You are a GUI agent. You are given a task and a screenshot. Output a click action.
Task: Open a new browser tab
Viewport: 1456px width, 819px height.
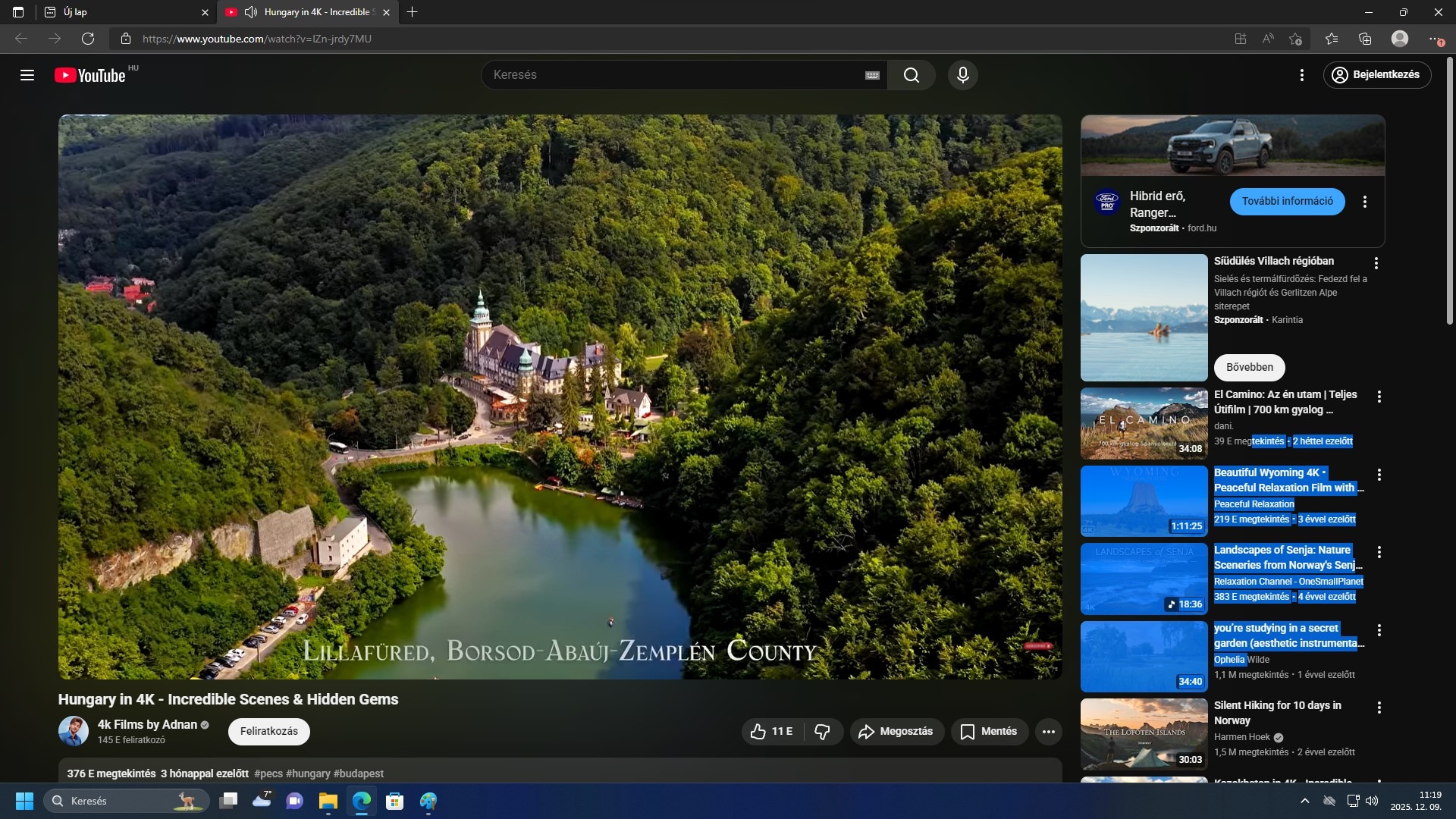pyautogui.click(x=412, y=12)
